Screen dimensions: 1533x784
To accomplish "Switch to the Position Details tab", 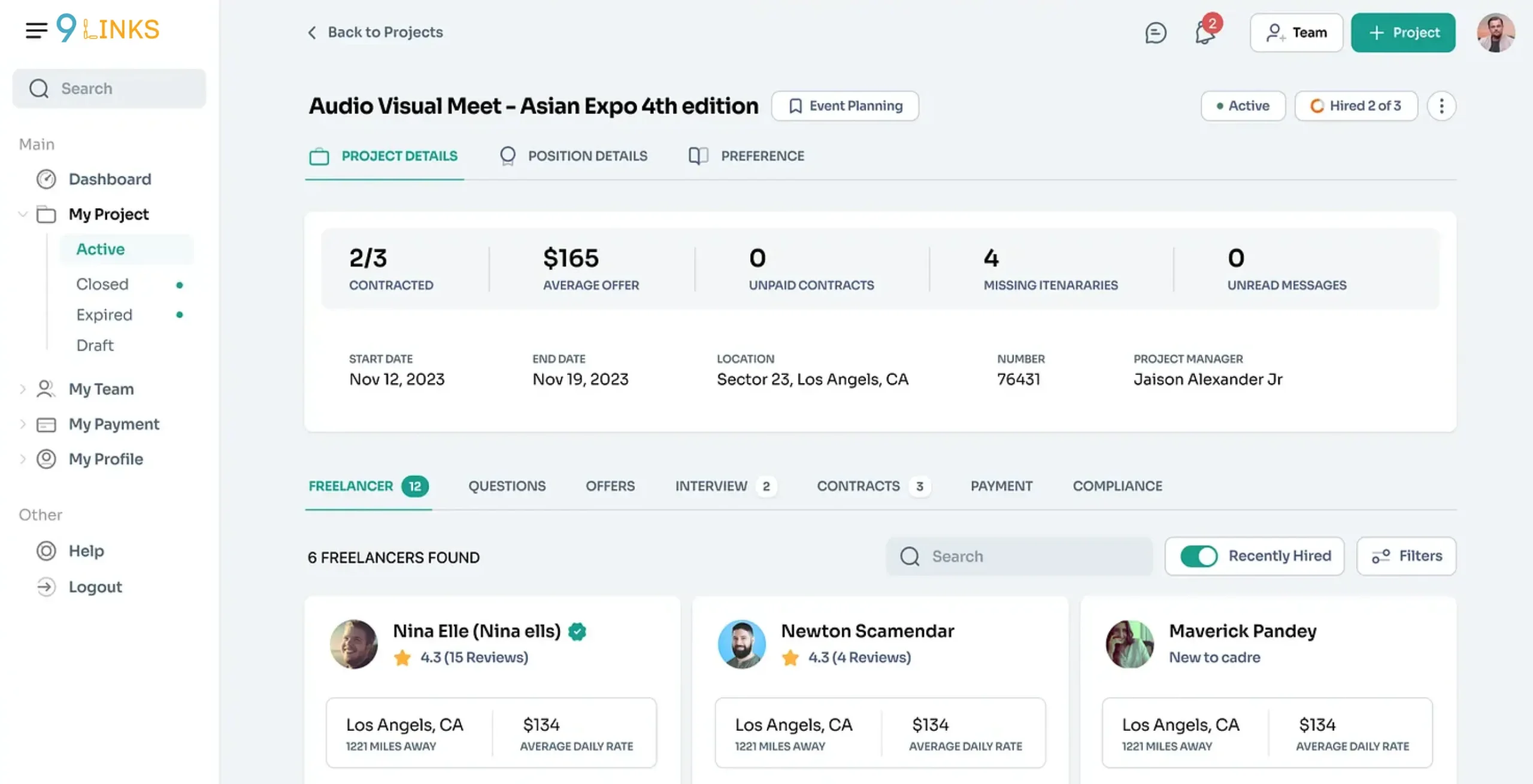I will (x=573, y=156).
